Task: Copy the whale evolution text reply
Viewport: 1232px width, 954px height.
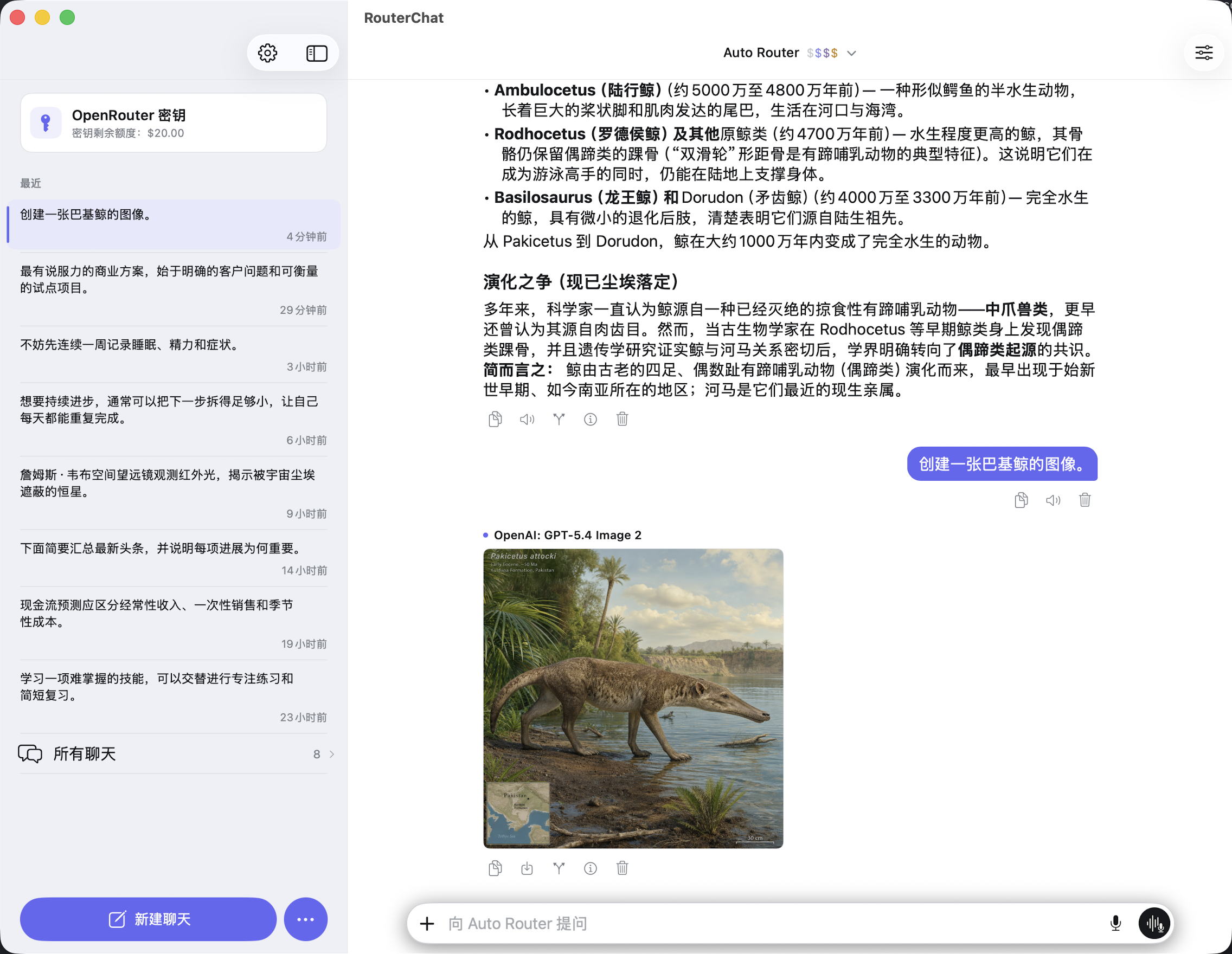Action: coord(495,419)
